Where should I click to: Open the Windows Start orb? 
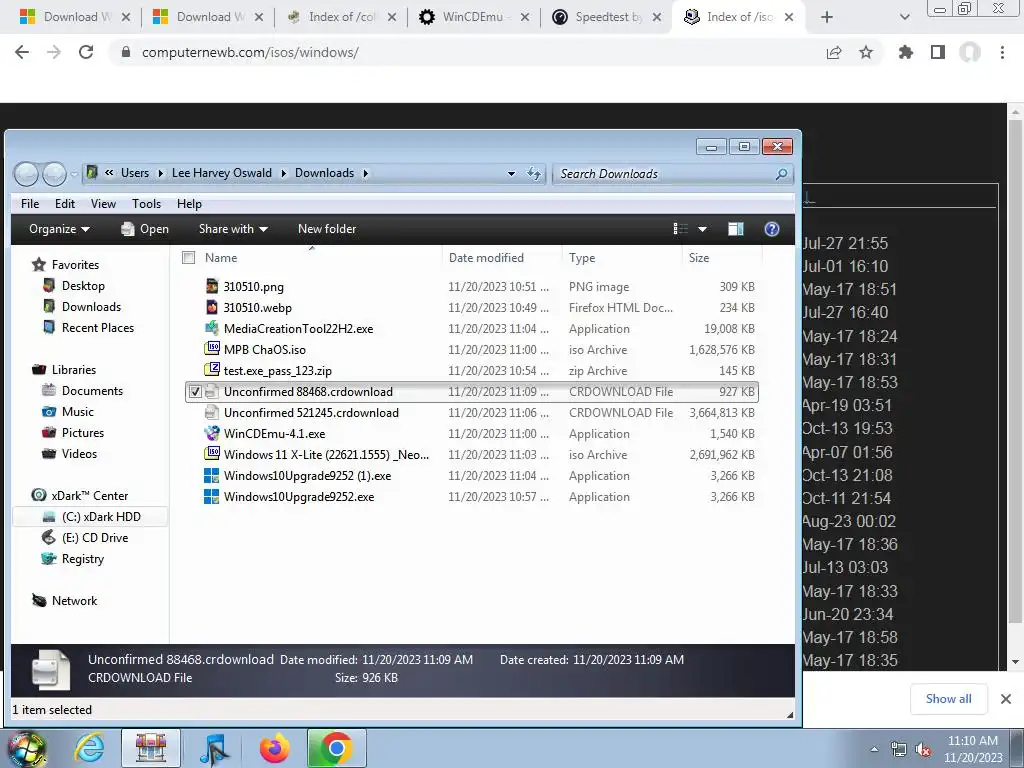tap(26, 748)
